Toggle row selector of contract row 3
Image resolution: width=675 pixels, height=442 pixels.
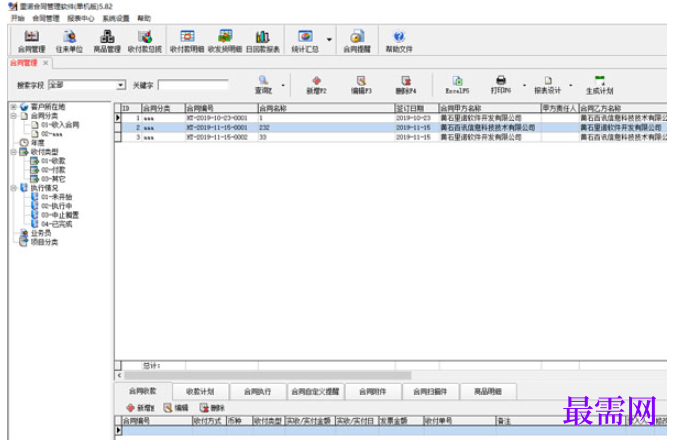(x=118, y=137)
